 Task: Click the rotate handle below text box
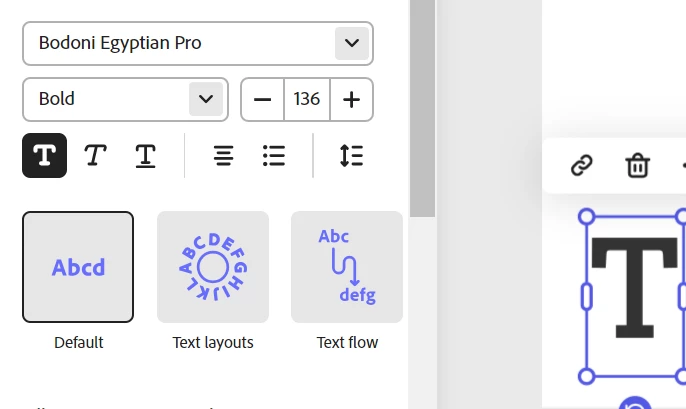click(x=635, y=403)
